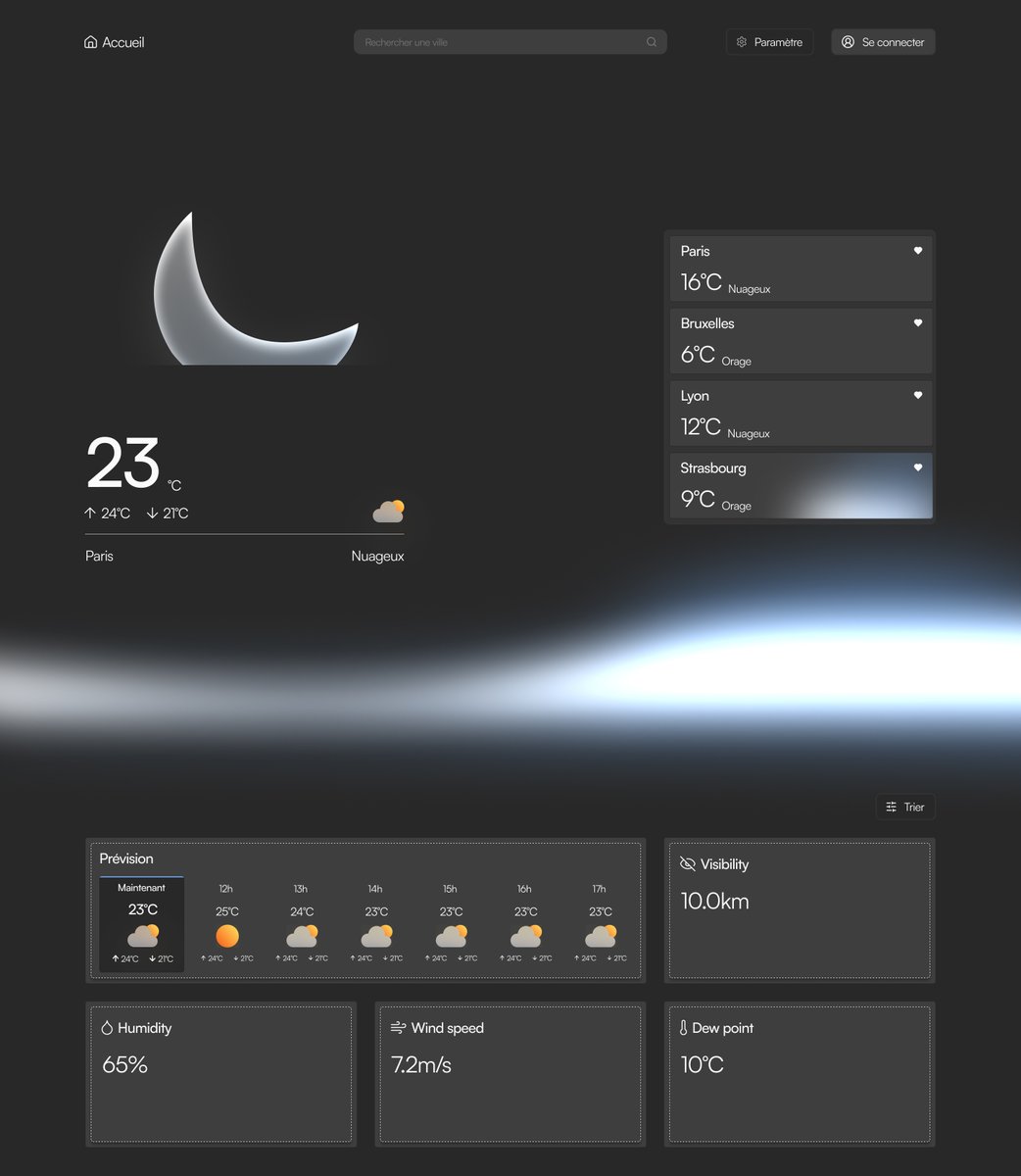The height and width of the screenshot is (1176, 1021).
Task: Click the Nuageux label on Lyon card
Action: click(749, 434)
